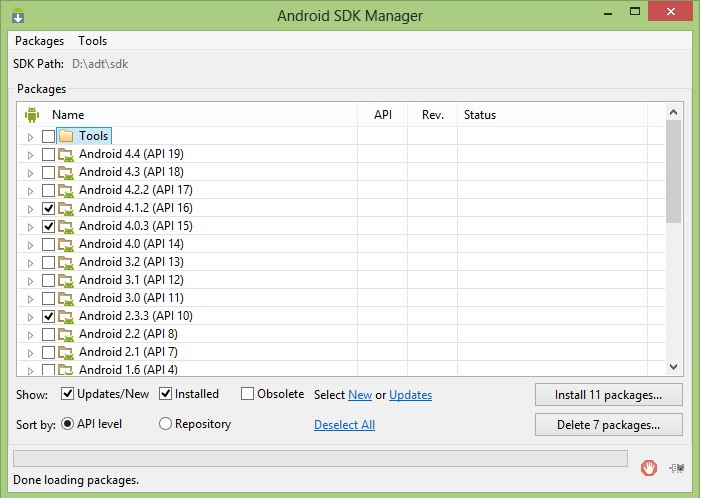Click the Rev. column header

[432, 115]
